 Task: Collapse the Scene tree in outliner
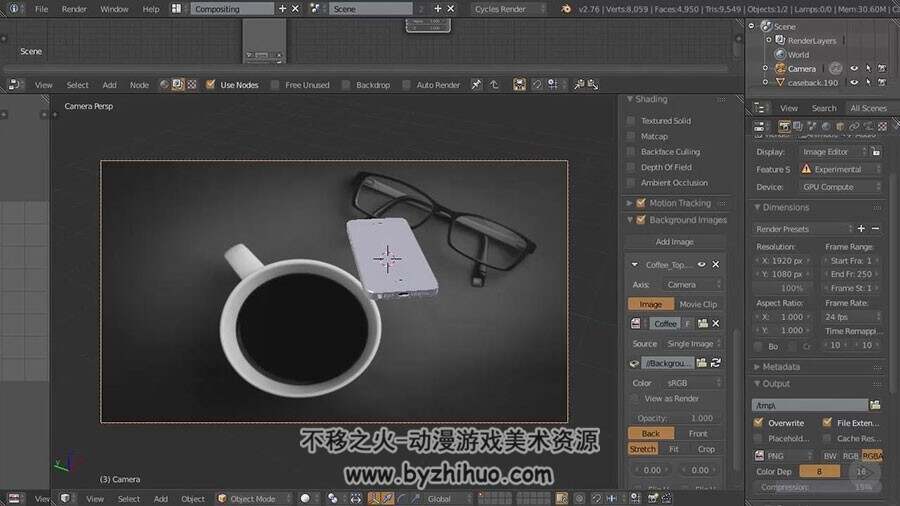[751, 26]
